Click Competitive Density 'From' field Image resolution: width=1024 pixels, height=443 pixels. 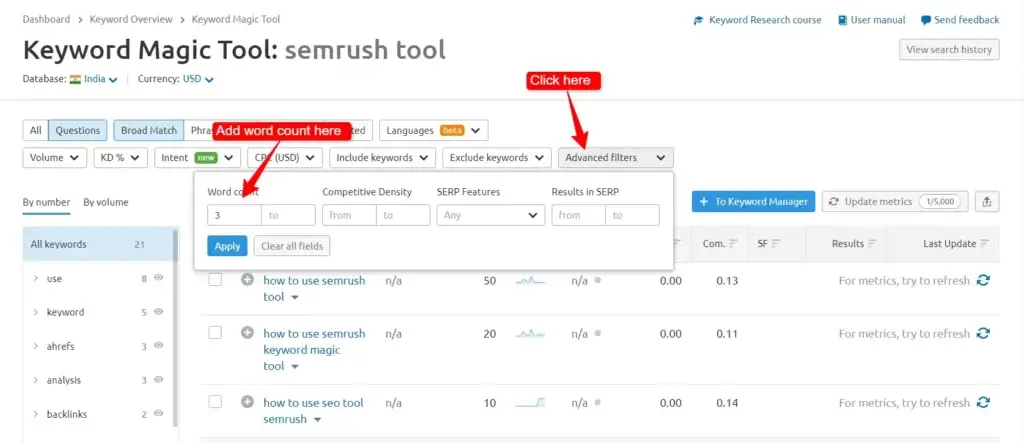[349, 215]
